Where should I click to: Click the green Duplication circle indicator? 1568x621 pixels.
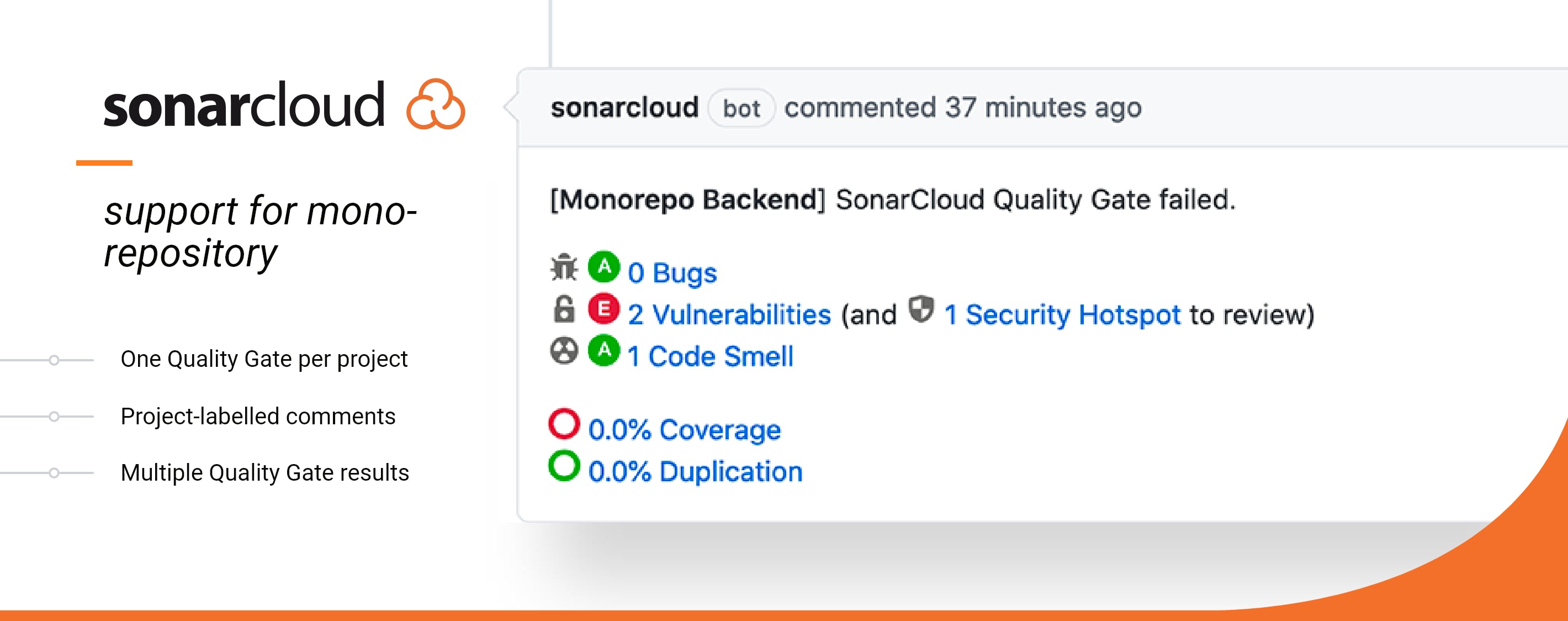click(x=564, y=466)
